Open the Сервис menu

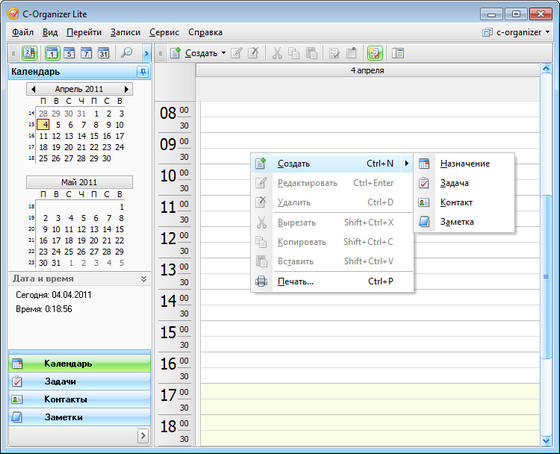tap(164, 32)
